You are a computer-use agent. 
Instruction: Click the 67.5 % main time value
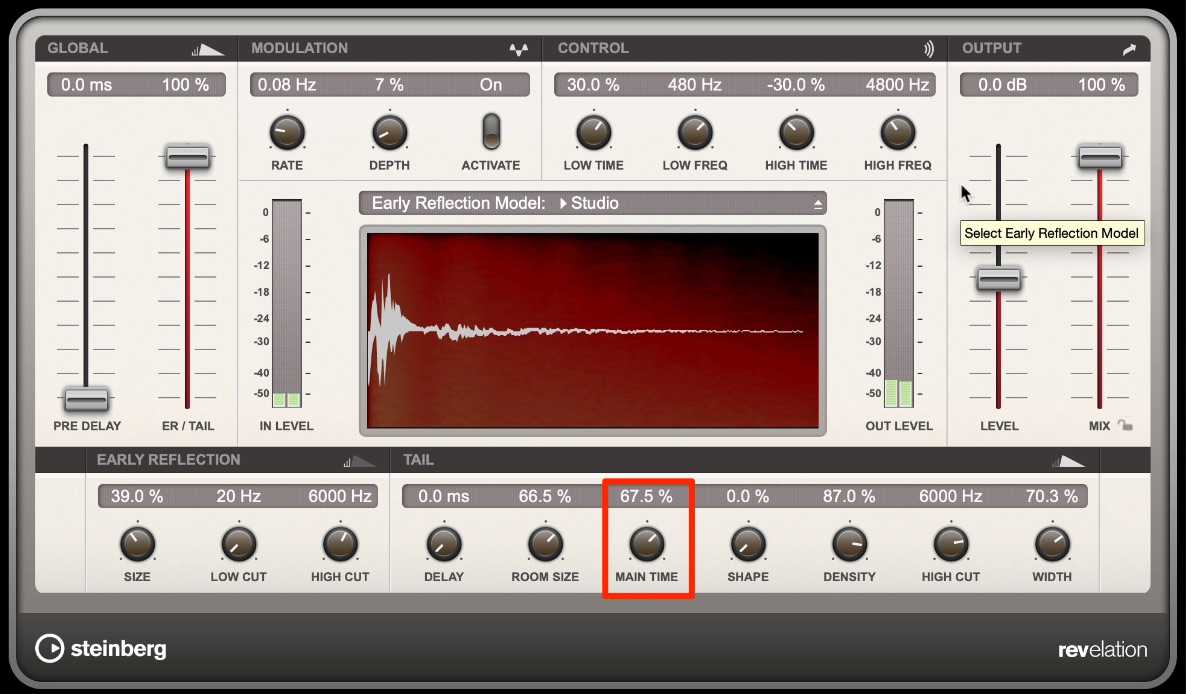(646, 496)
